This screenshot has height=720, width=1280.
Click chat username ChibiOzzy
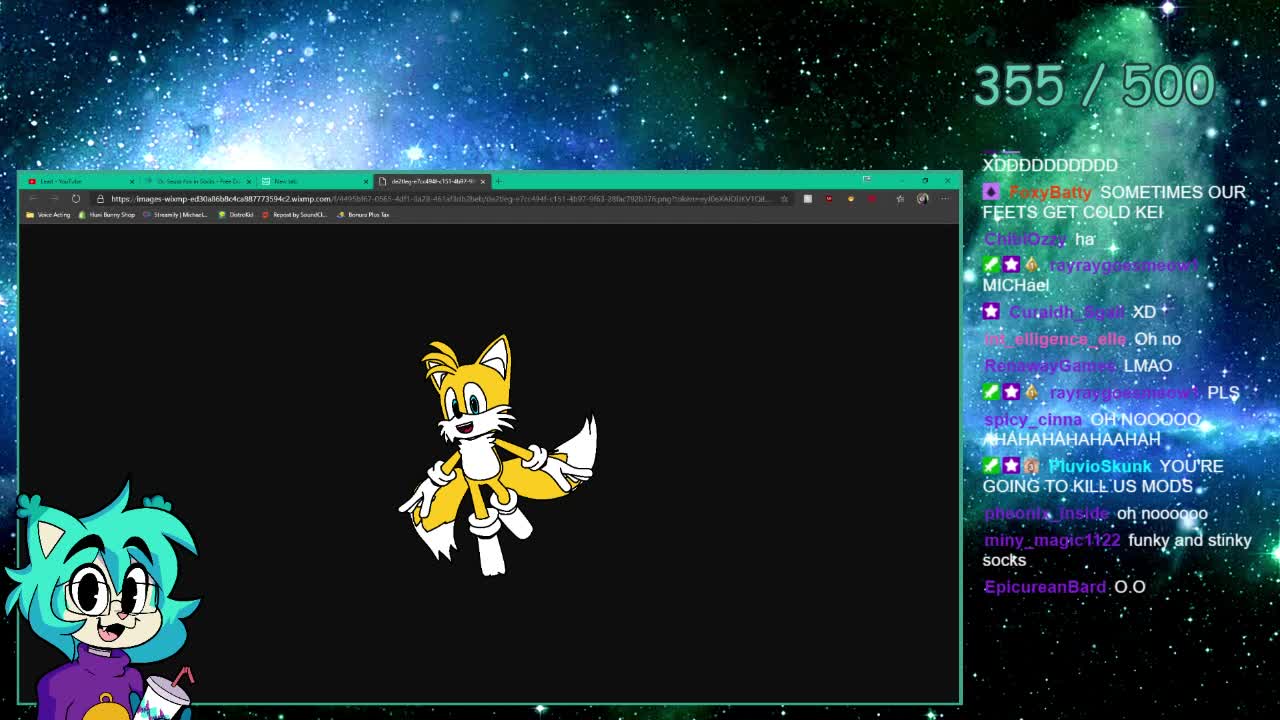(x=1025, y=239)
